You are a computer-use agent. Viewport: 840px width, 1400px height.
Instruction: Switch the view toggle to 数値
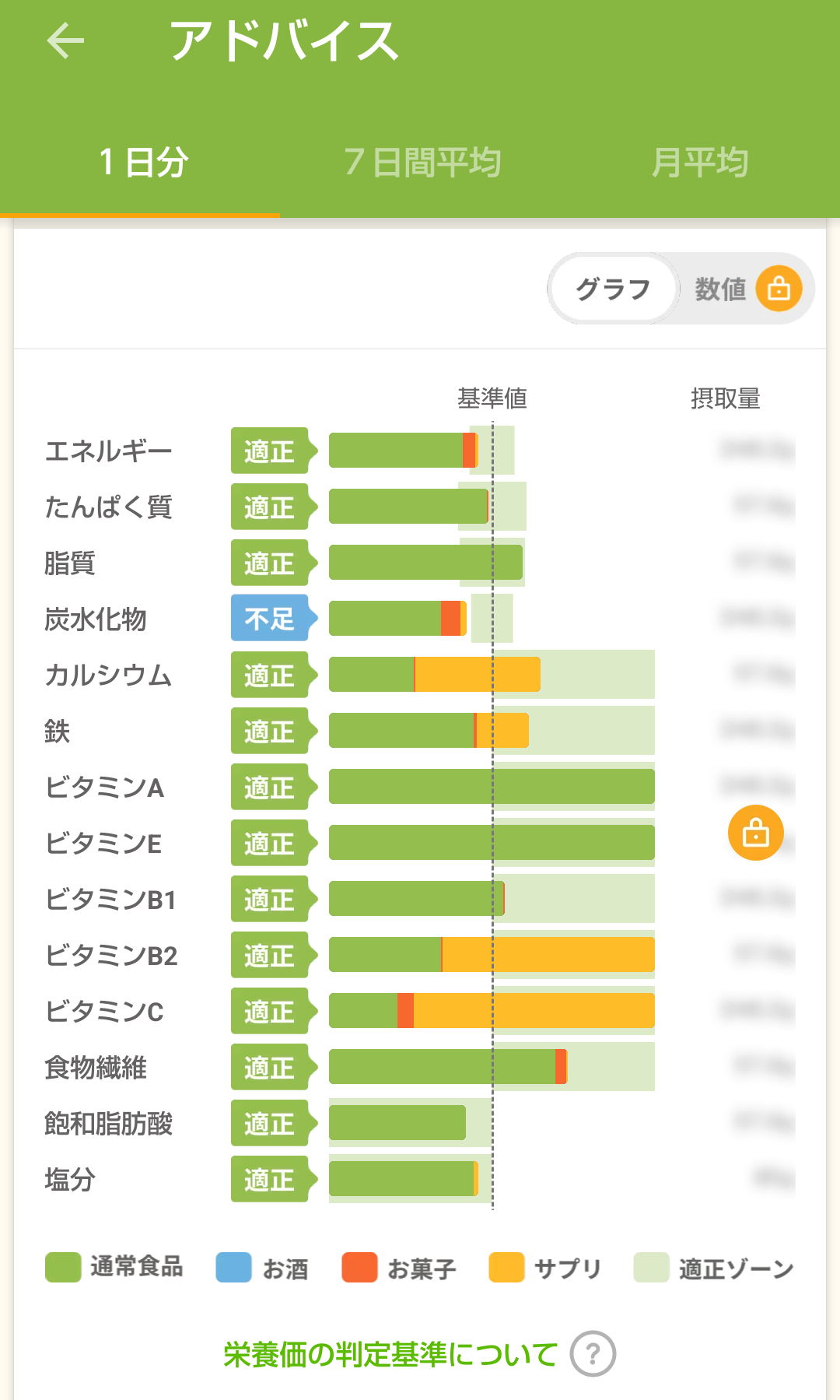pos(720,289)
